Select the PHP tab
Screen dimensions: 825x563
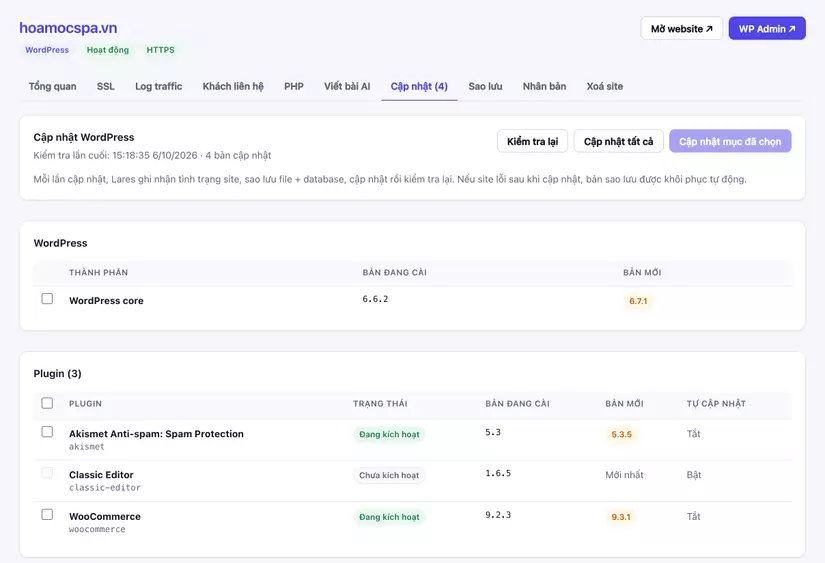[294, 86]
